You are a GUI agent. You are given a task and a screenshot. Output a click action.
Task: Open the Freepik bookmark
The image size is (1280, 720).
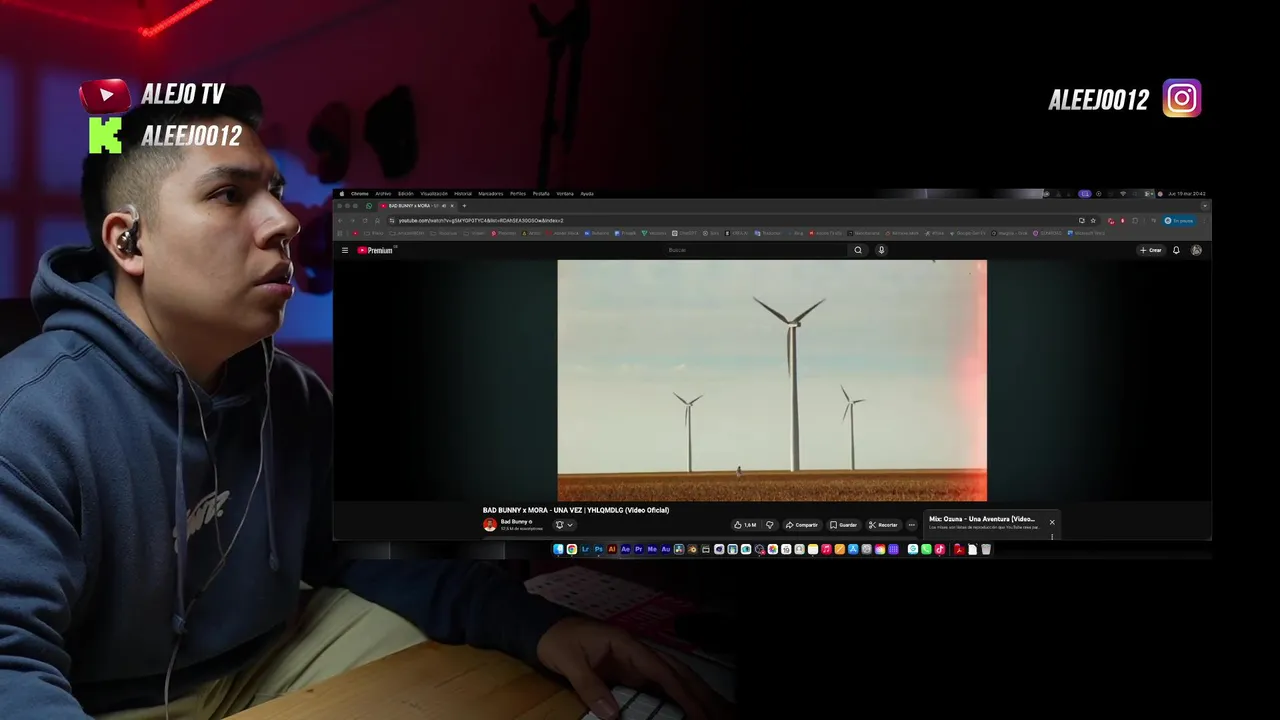tap(625, 233)
